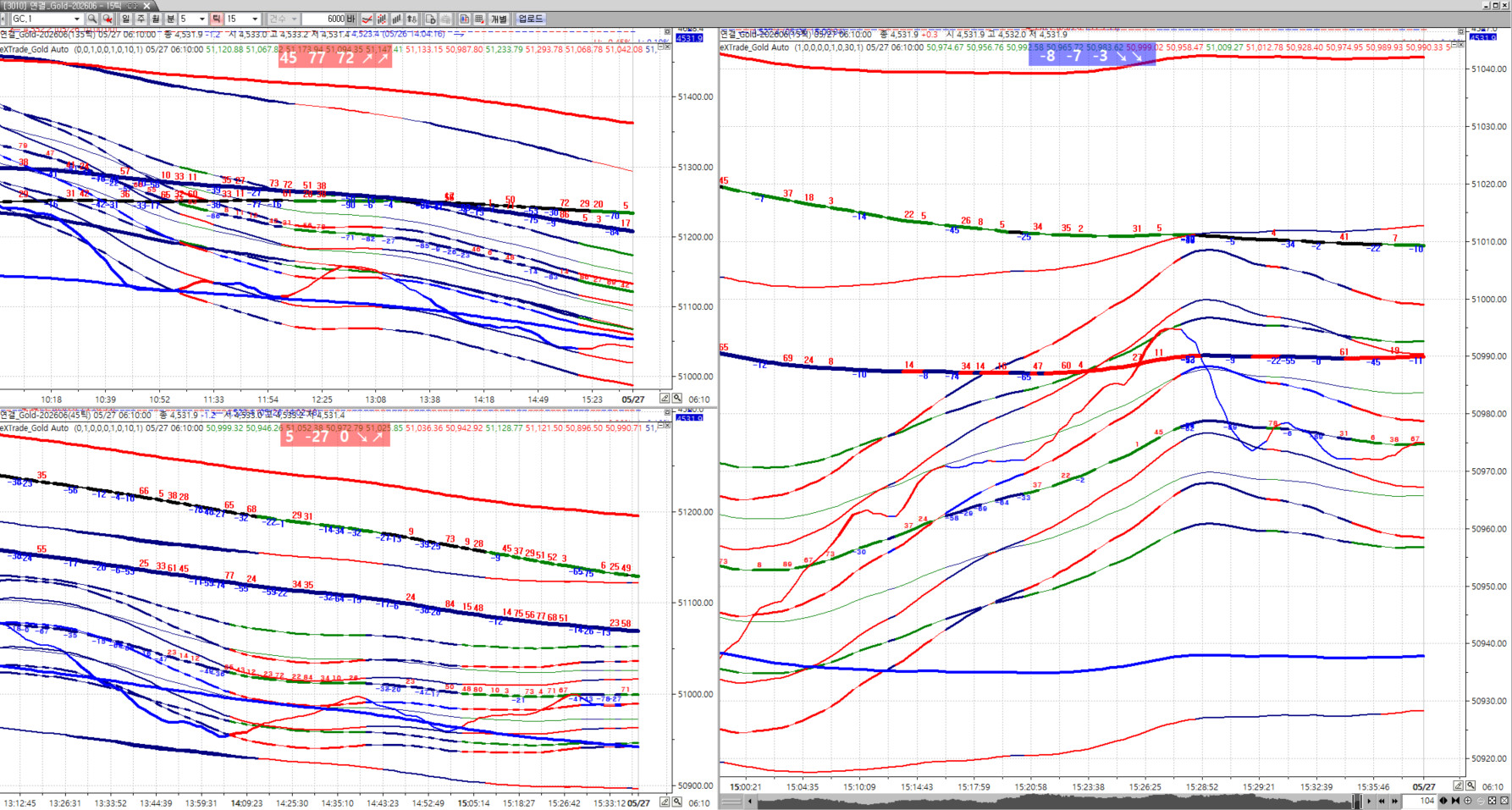Click the eXTrade_Gold Auto label in top-left chart
Image resolution: width=1512 pixels, height=810 pixels.
(x=36, y=49)
